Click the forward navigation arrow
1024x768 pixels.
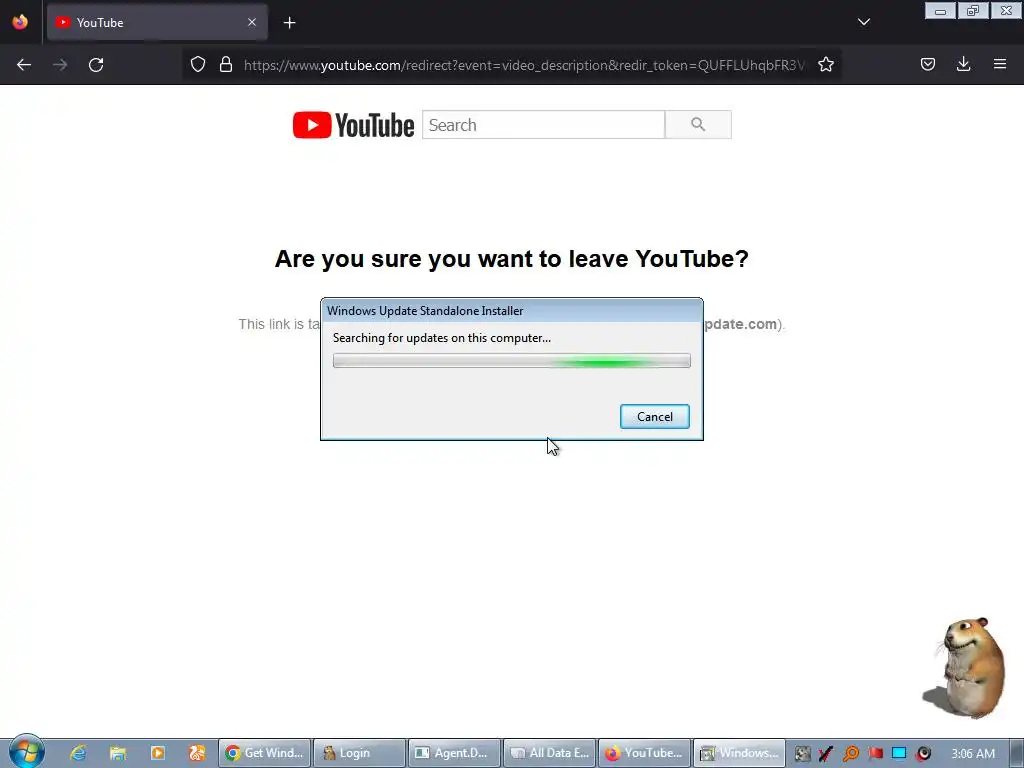tap(60, 65)
